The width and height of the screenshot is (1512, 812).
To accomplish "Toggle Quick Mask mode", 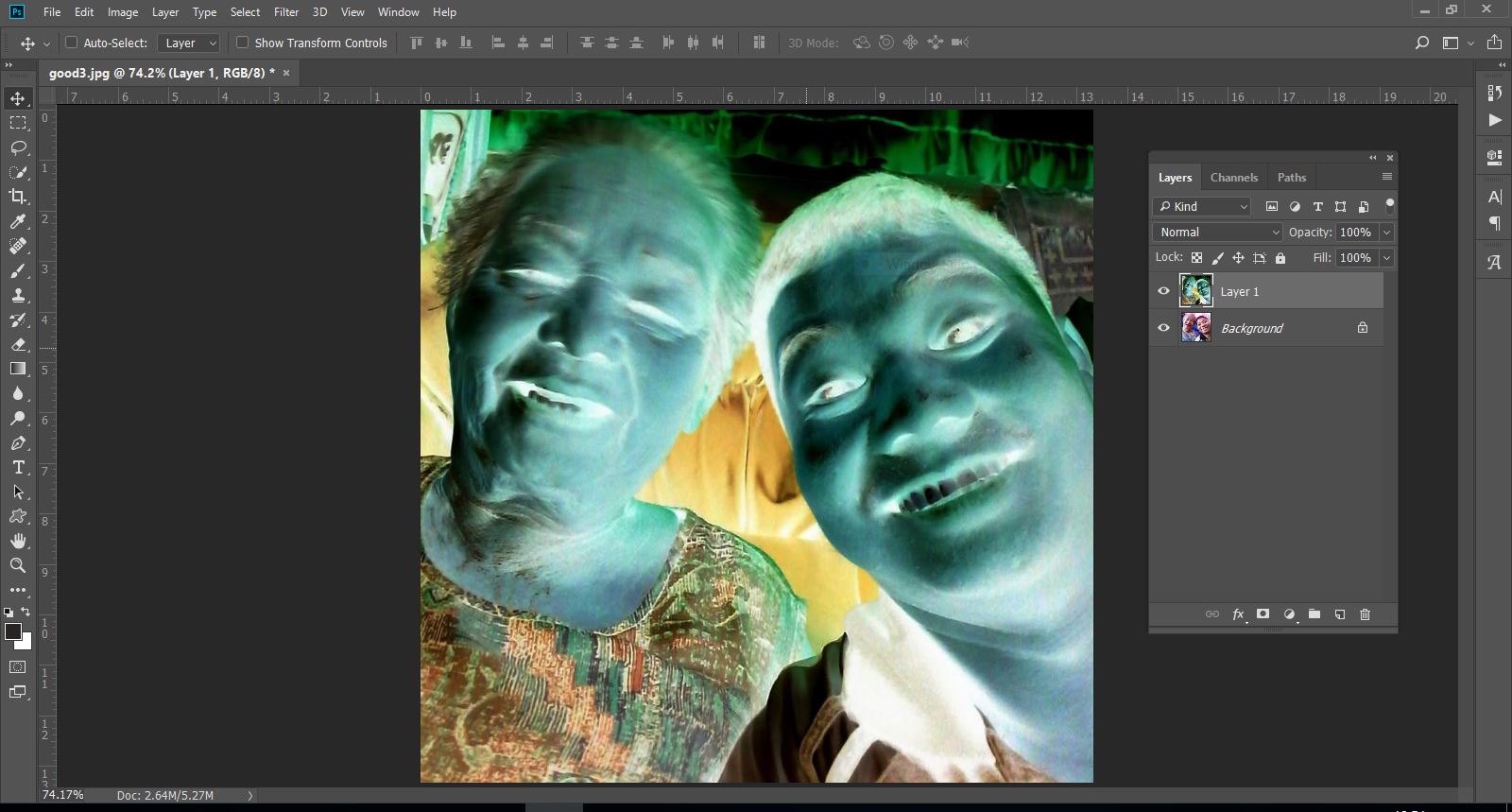I will click(x=18, y=667).
